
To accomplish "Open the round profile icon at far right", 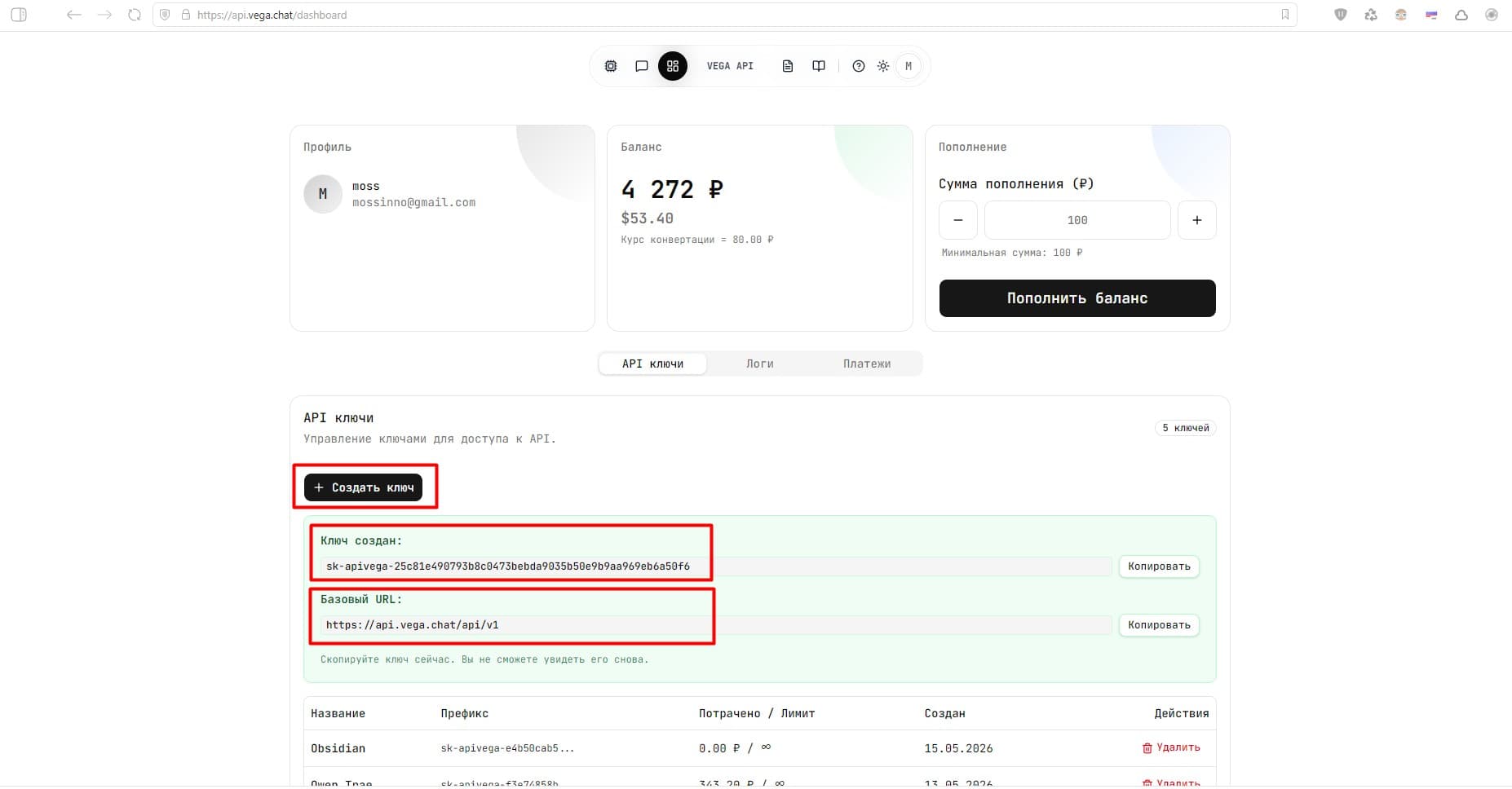I will pos(1492,15).
